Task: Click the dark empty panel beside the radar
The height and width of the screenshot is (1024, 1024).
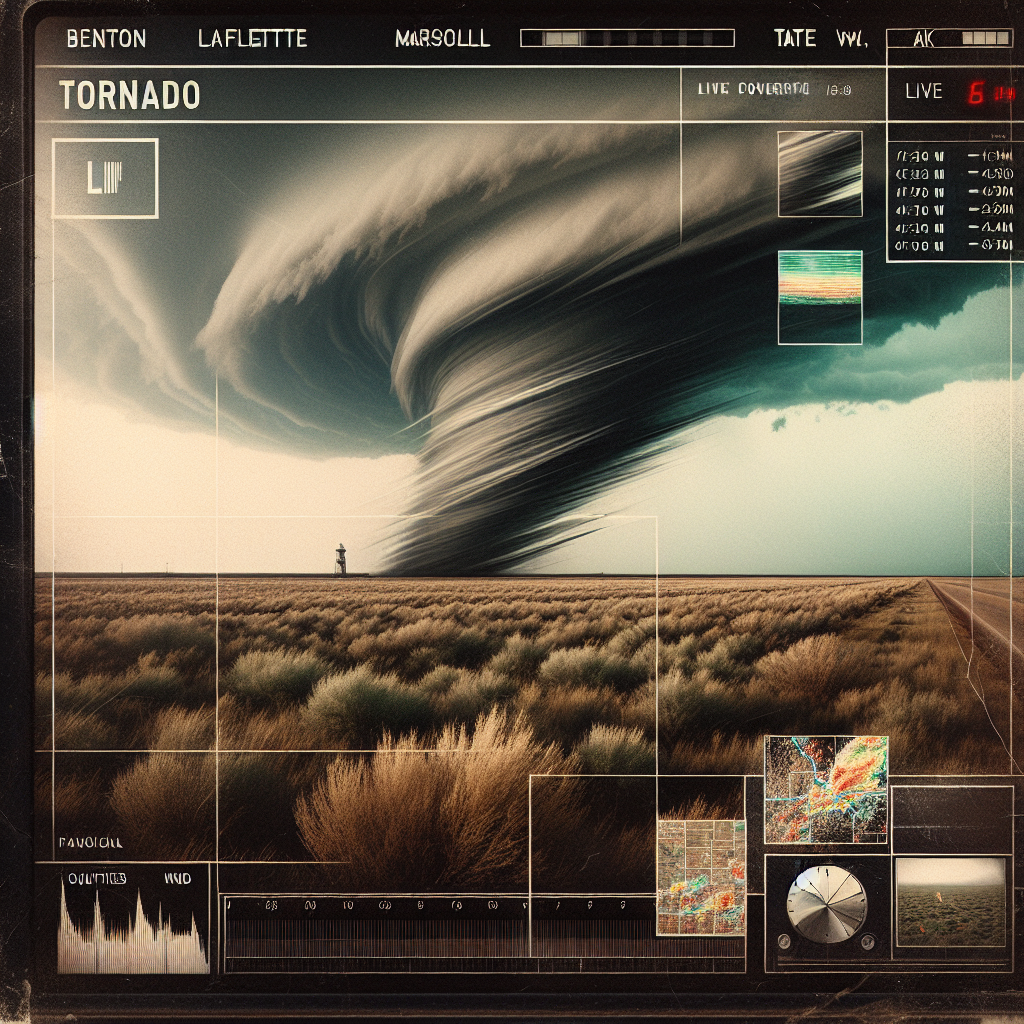Action: [x=951, y=811]
